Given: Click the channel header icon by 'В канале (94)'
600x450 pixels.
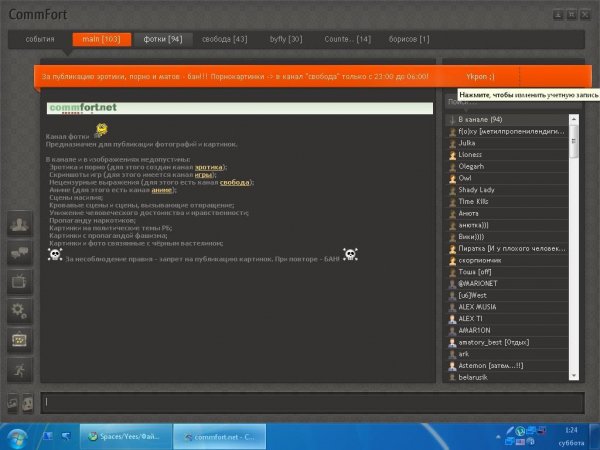Looking at the screenshot, I should pyautogui.click(x=452, y=120).
